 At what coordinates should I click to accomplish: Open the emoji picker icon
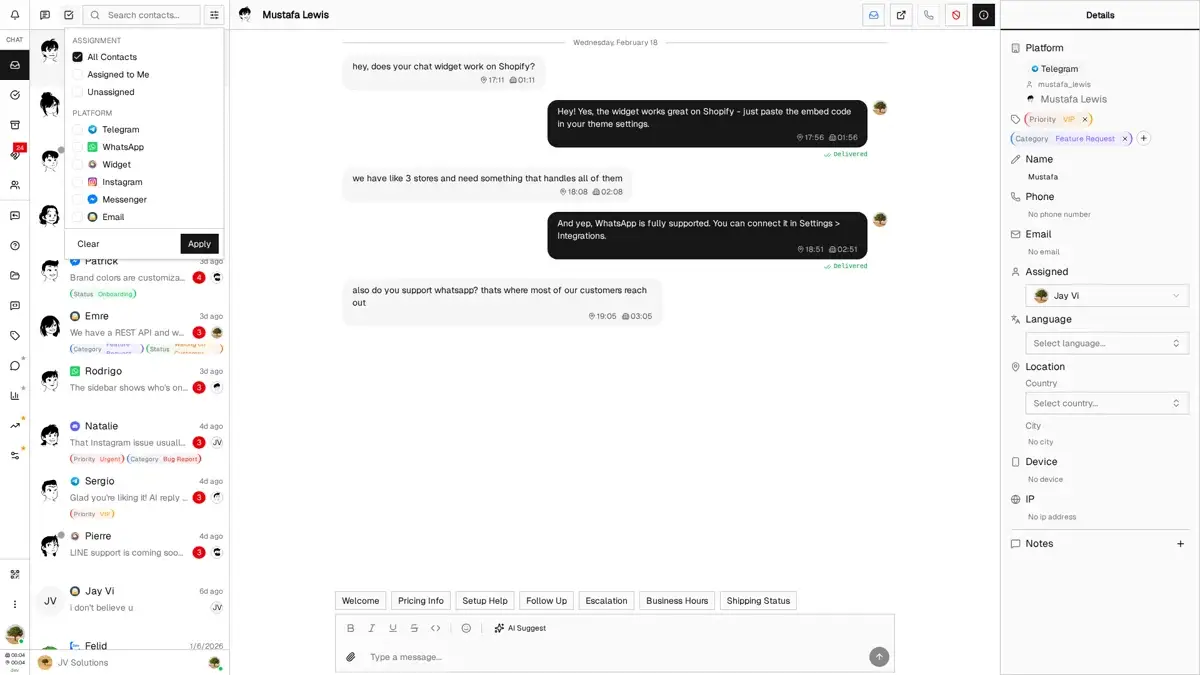[466, 628]
